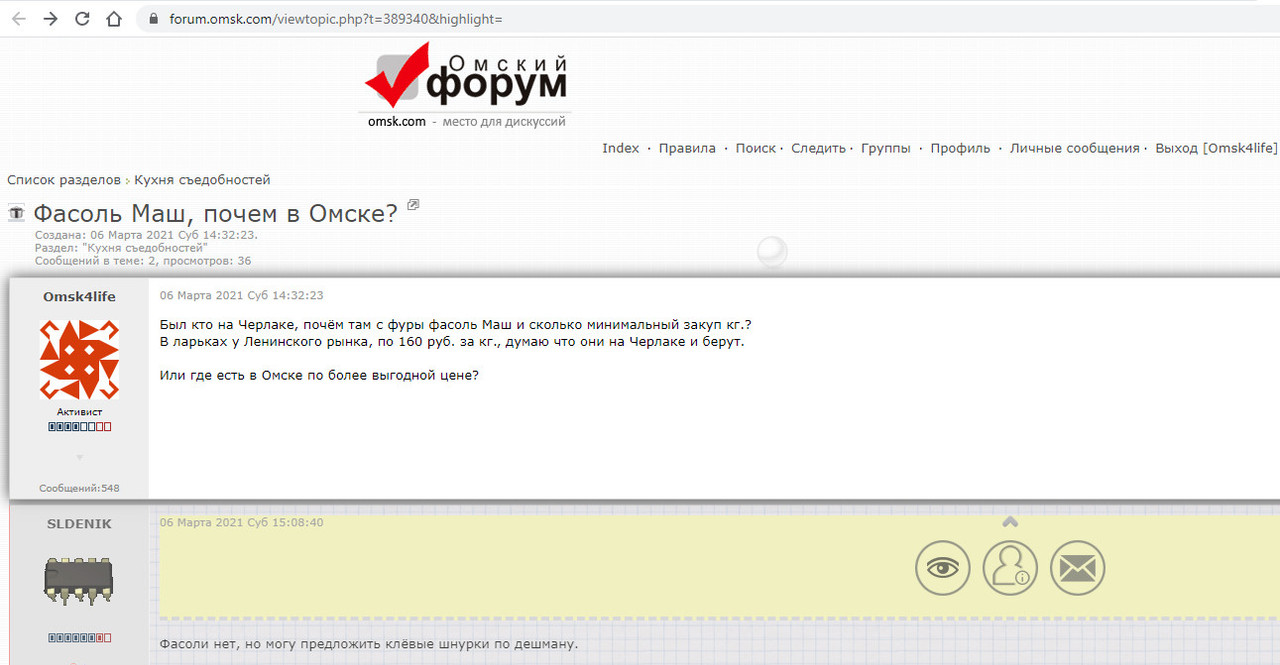Click Omsk4life's reputation bar
The height and width of the screenshot is (665, 1280).
(79, 426)
